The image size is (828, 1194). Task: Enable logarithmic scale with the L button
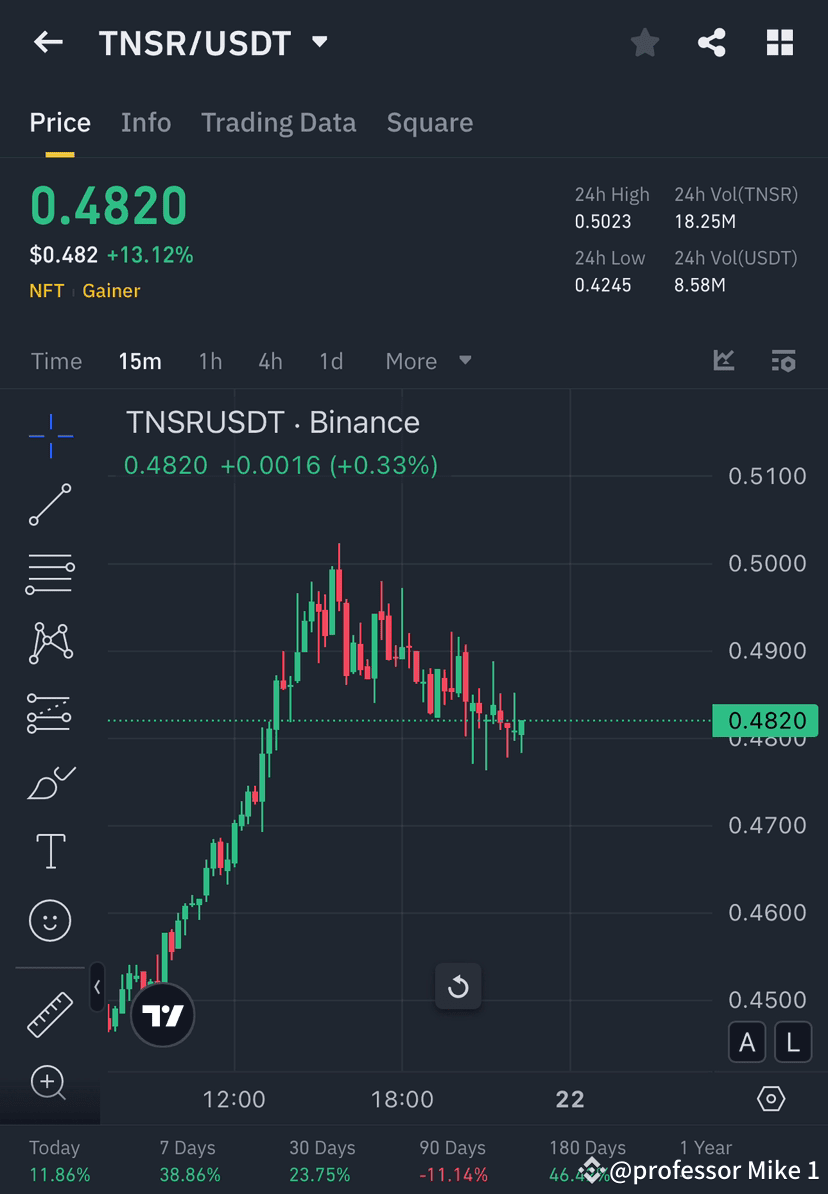coord(792,1042)
